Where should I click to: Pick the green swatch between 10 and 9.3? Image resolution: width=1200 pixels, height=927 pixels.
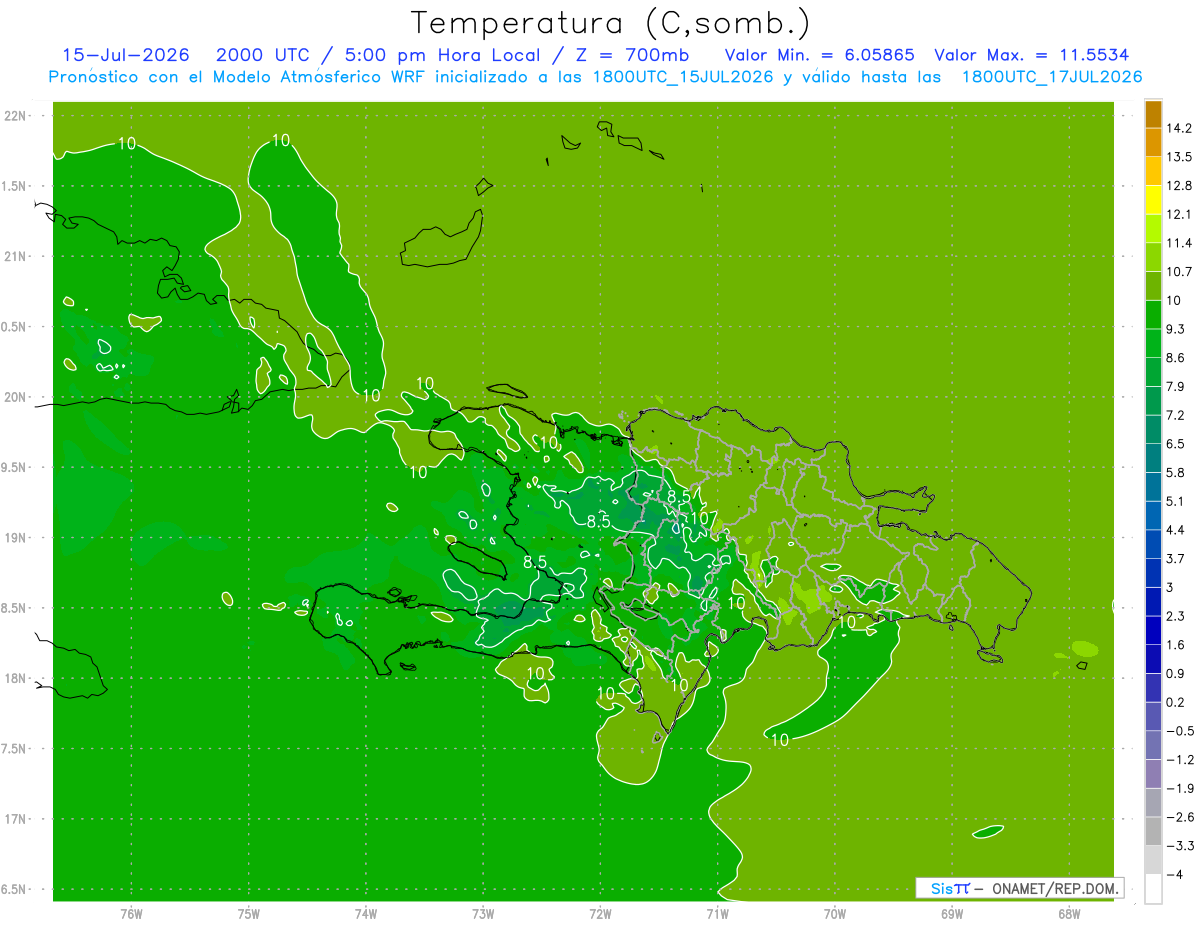tap(1153, 315)
